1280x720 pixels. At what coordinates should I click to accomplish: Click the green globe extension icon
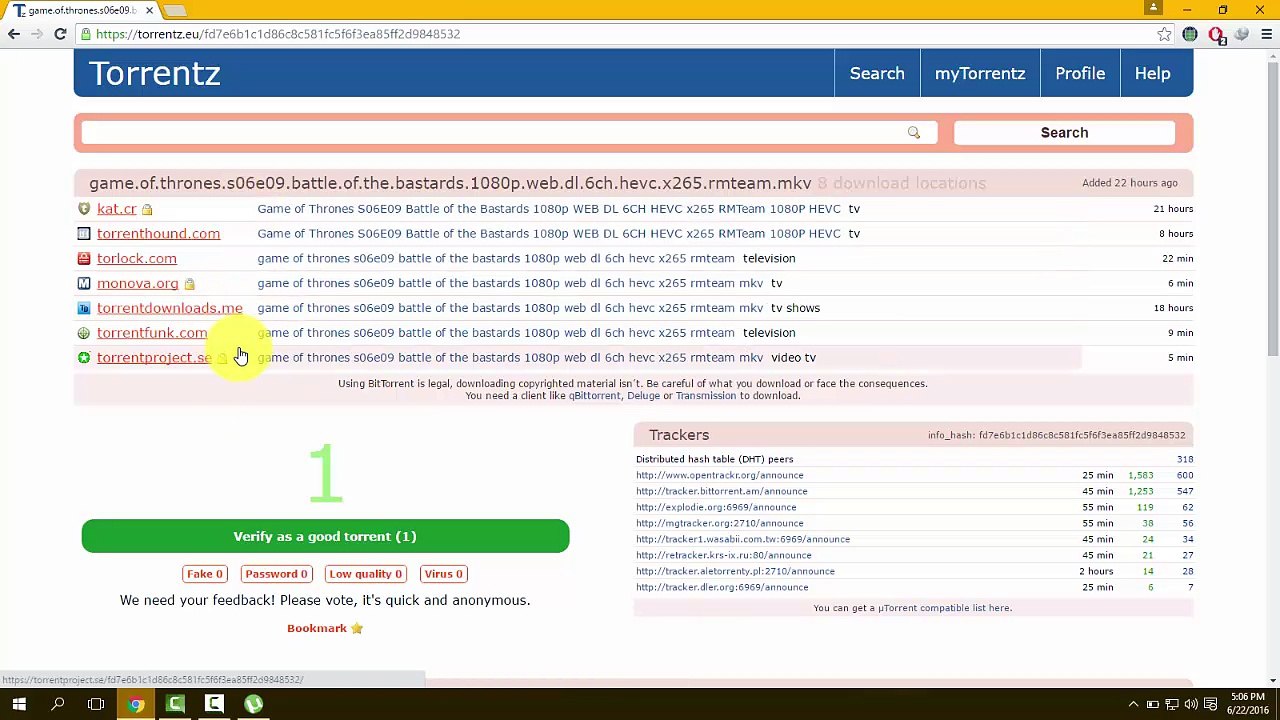coord(1190,34)
